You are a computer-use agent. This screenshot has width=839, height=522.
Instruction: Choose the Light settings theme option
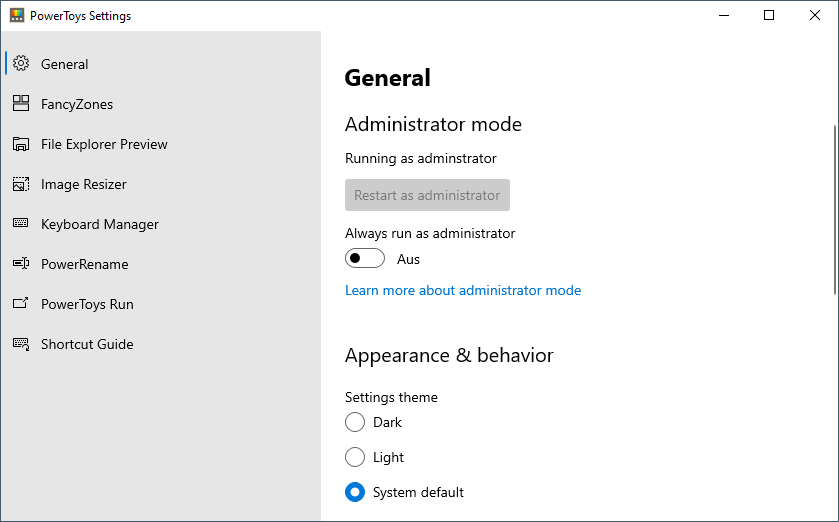[355, 457]
